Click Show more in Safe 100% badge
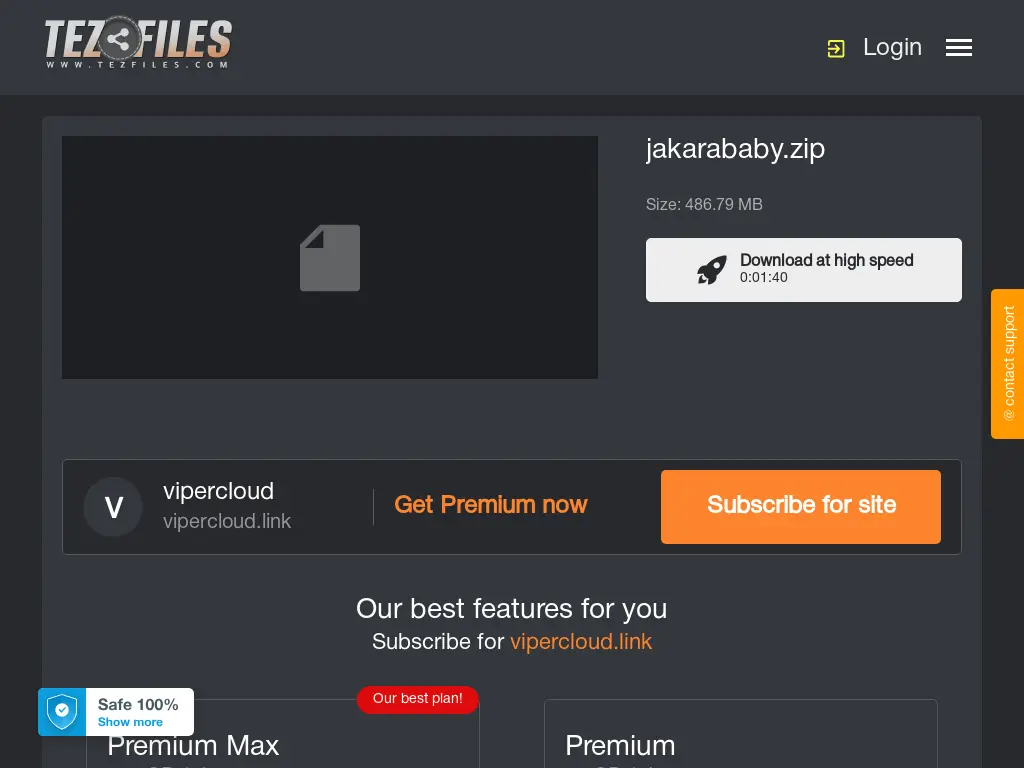The width and height of the screenshot is (1024, 768). 130,722
